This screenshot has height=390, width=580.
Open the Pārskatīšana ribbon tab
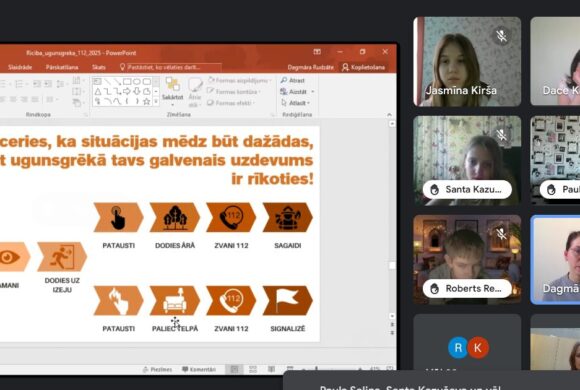tap(62, 67)
